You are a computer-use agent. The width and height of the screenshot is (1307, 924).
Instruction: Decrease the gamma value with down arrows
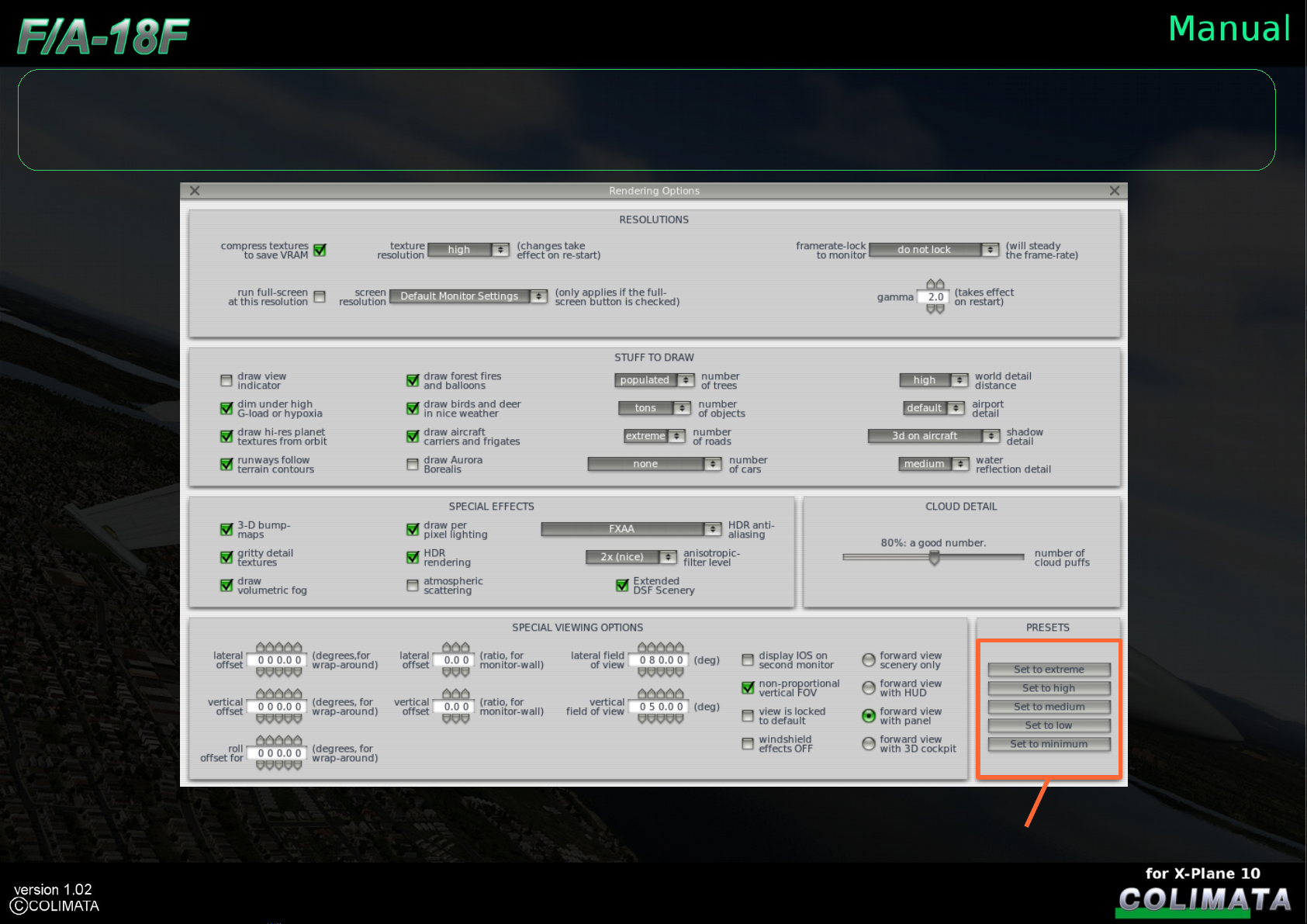point(935,309)
